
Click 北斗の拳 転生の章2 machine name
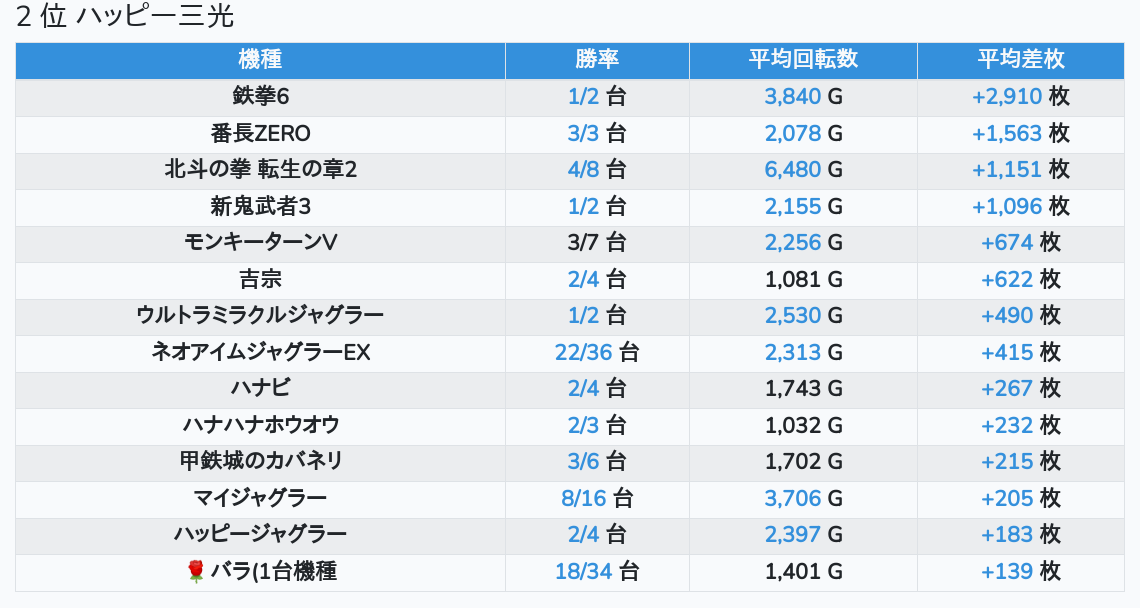tap(260, 170)
